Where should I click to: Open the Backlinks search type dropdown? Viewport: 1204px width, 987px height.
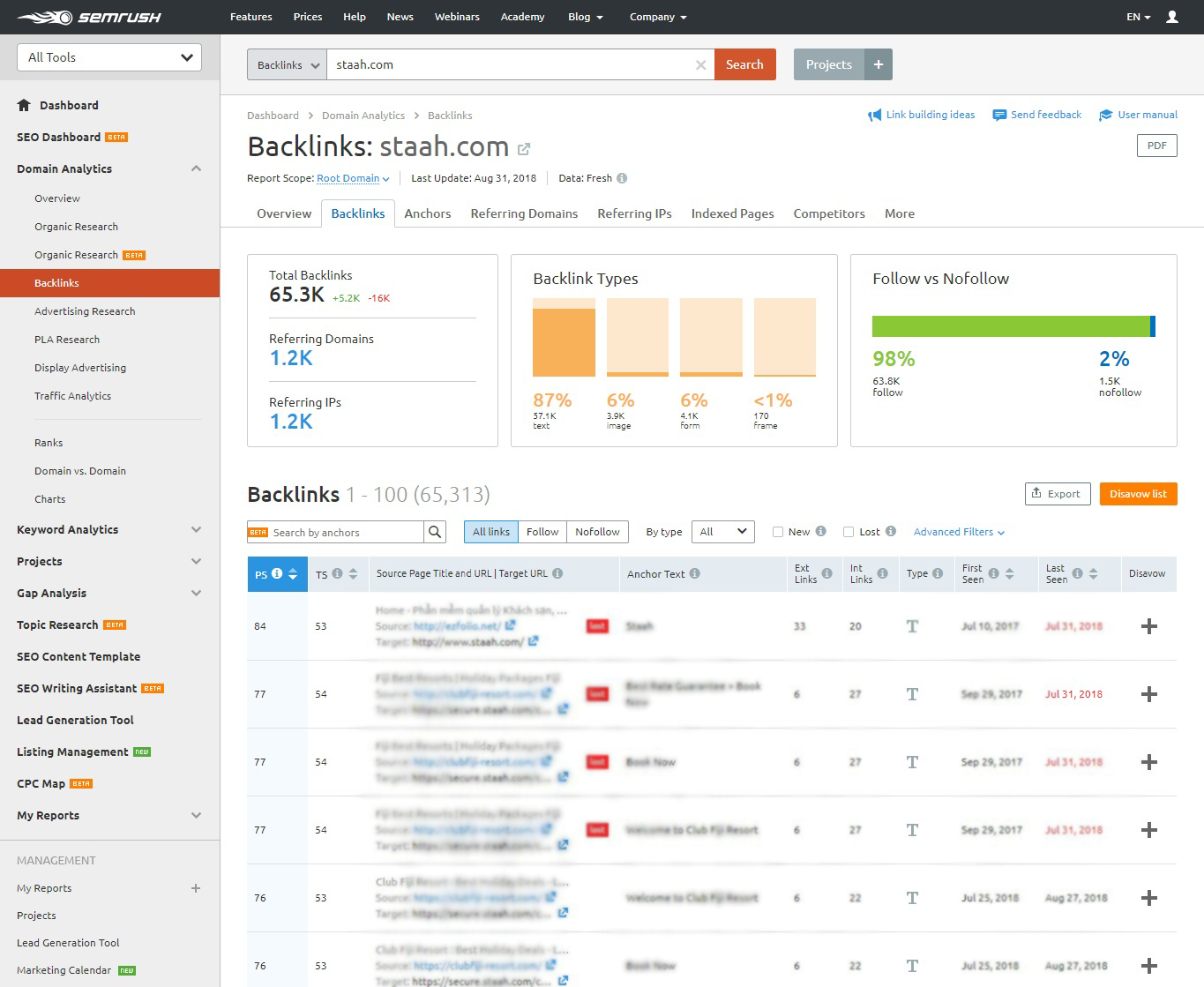(x=287, y=64)
